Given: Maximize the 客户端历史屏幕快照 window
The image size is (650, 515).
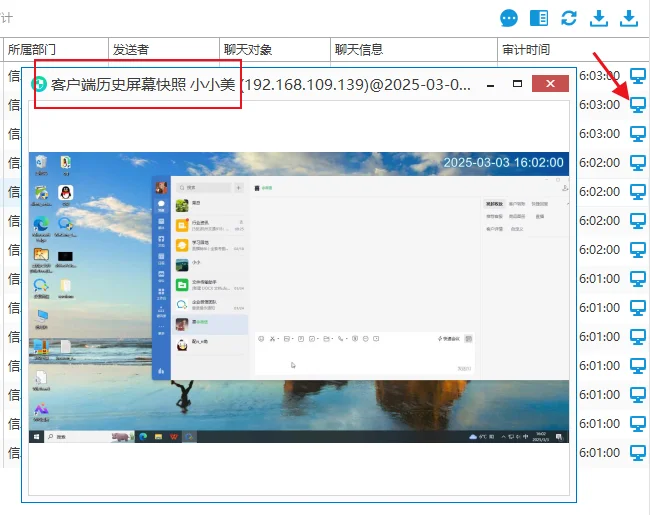Looking at the screenshot, I should (x=517, y=84).
